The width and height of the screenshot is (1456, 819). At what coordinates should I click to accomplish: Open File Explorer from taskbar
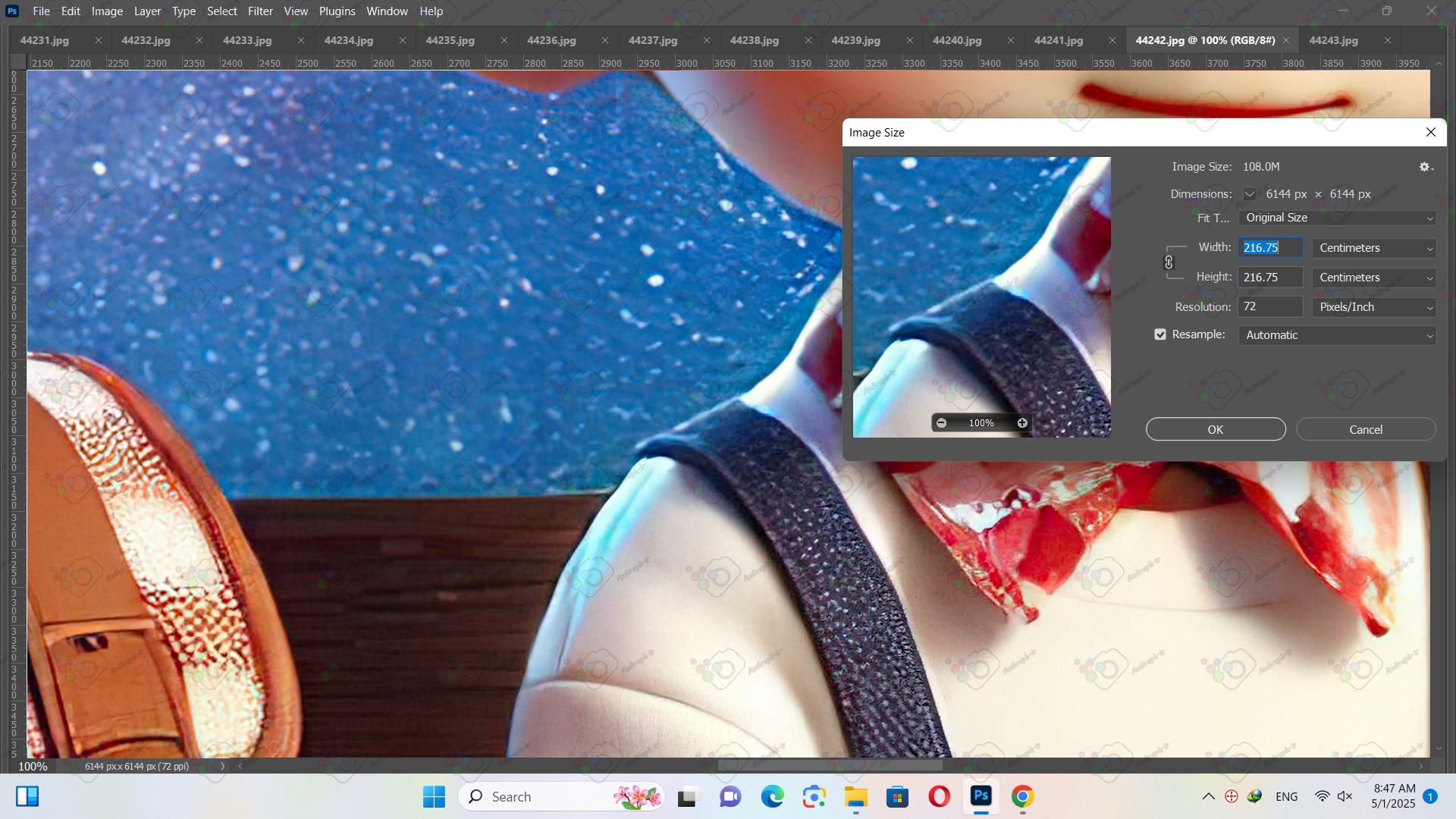pyautogui.click(x=856, y=796)
